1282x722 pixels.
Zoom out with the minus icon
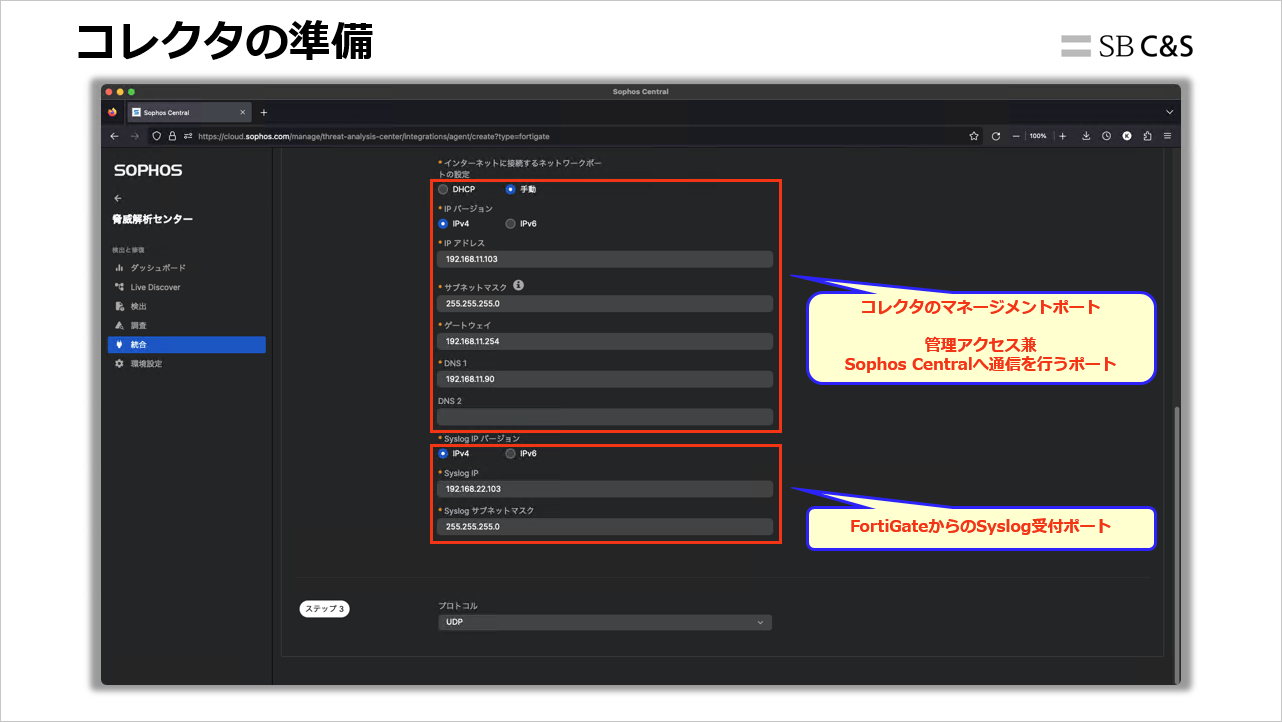point(1016,136)
